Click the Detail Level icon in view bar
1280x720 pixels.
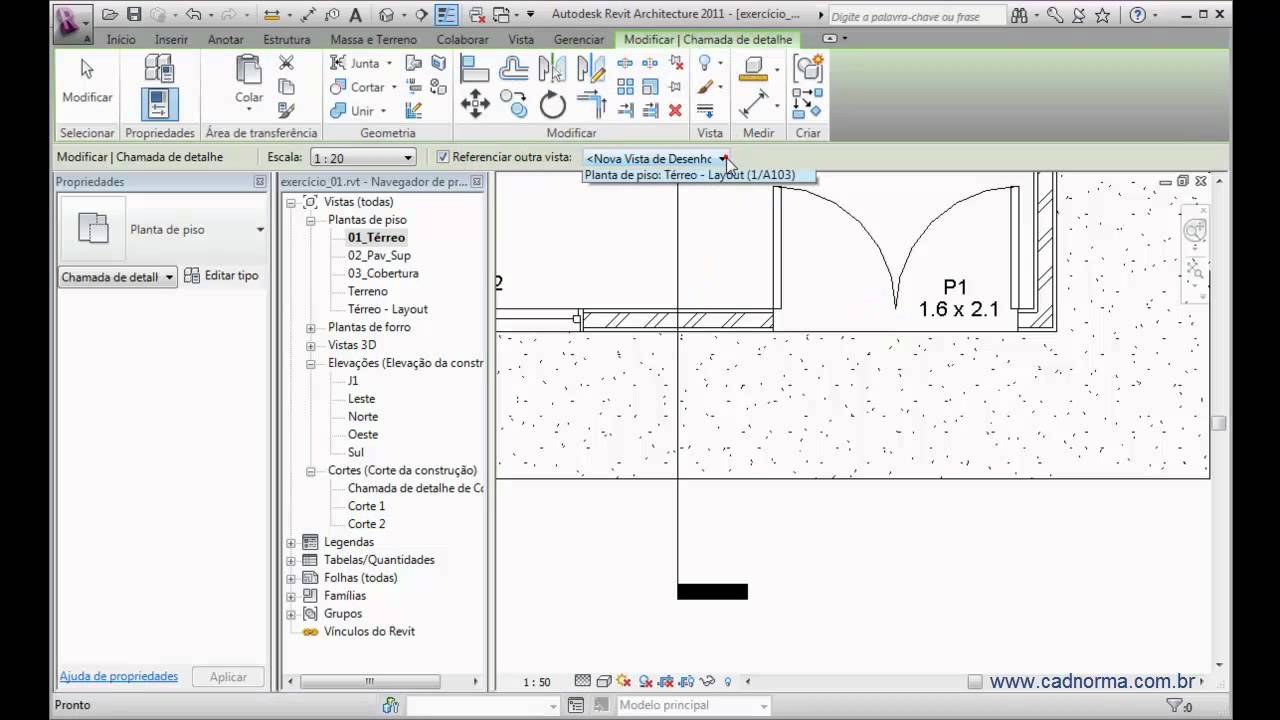click(x=583, y=682)
